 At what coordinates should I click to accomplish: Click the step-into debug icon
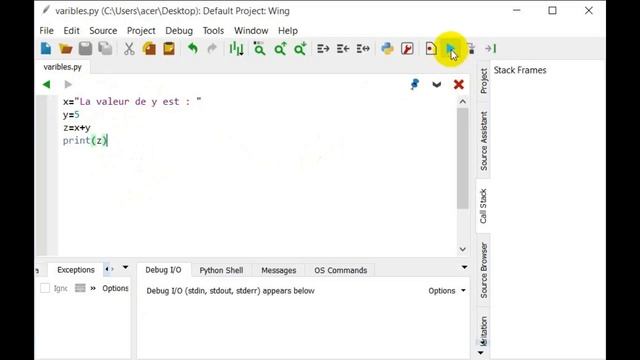471,49
